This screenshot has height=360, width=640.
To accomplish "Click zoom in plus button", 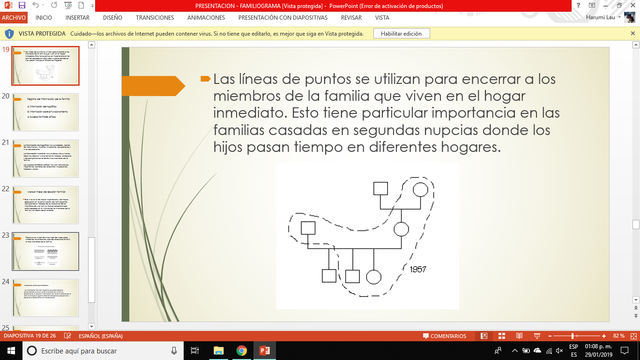I will (604, 336).
